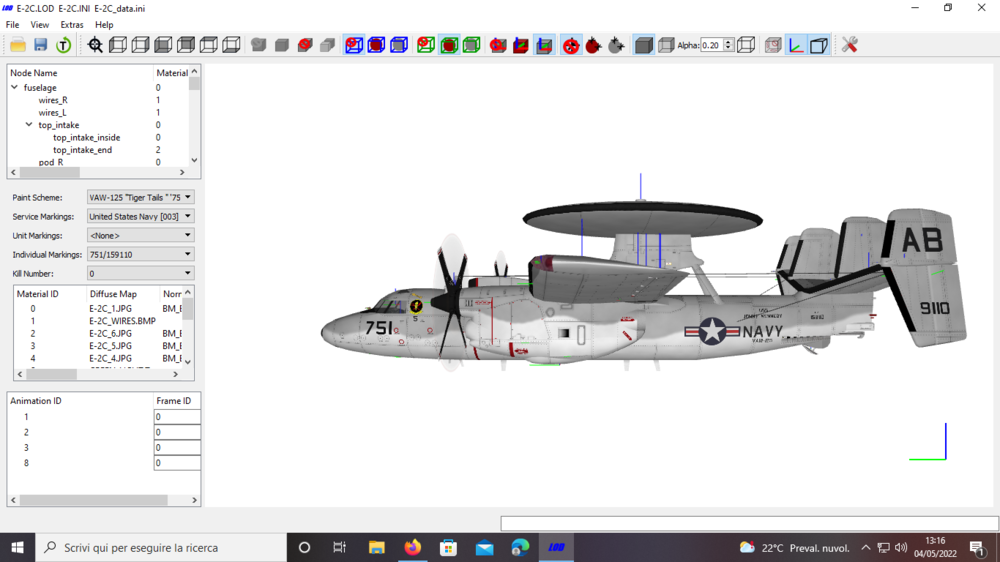The image size is (1000, 562).
Task: Open the Individual Markings dropdown
Action: [x=140, y=255]
